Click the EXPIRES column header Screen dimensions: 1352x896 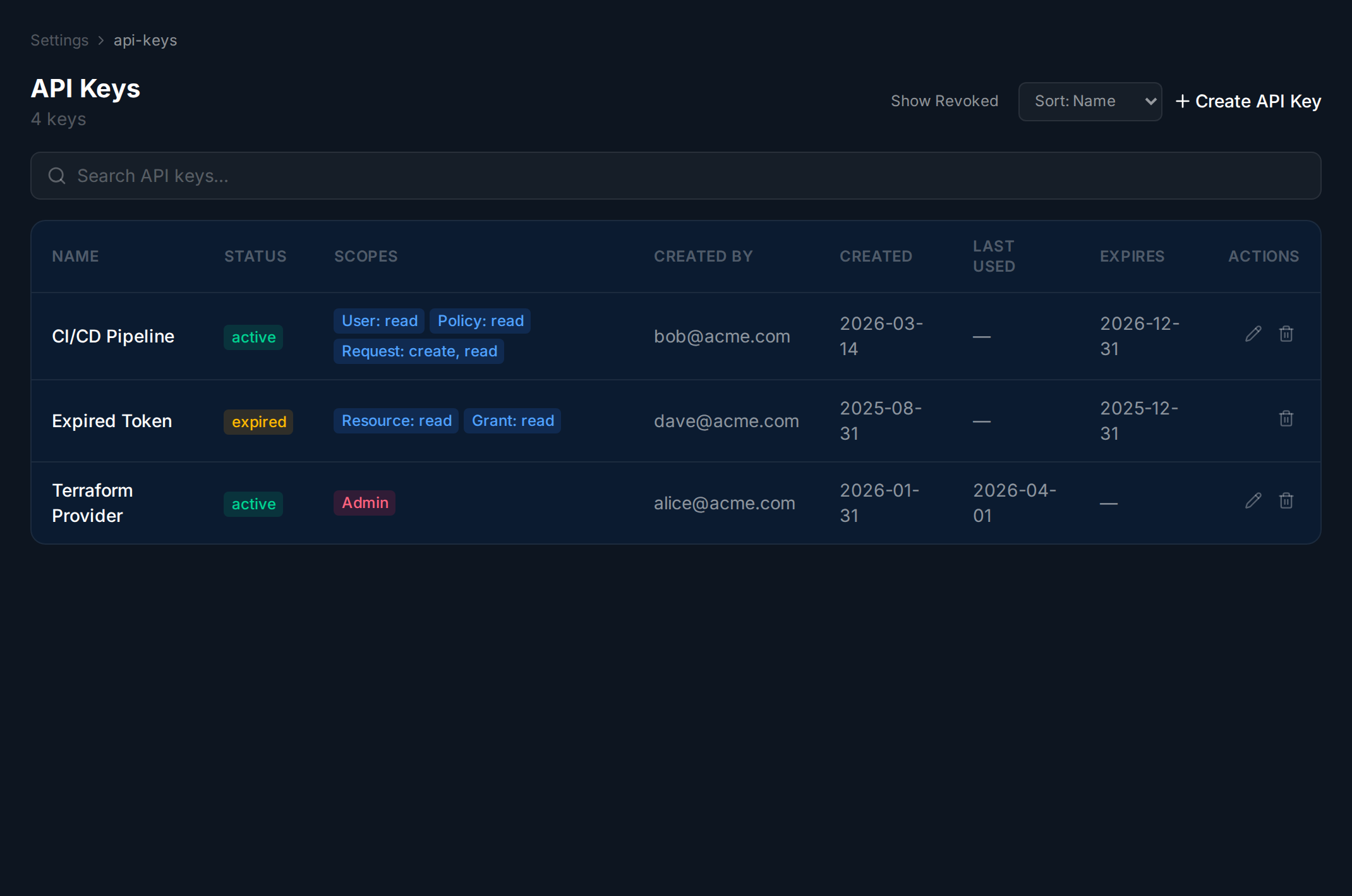pyautogui.click(x=1132, y=256)
